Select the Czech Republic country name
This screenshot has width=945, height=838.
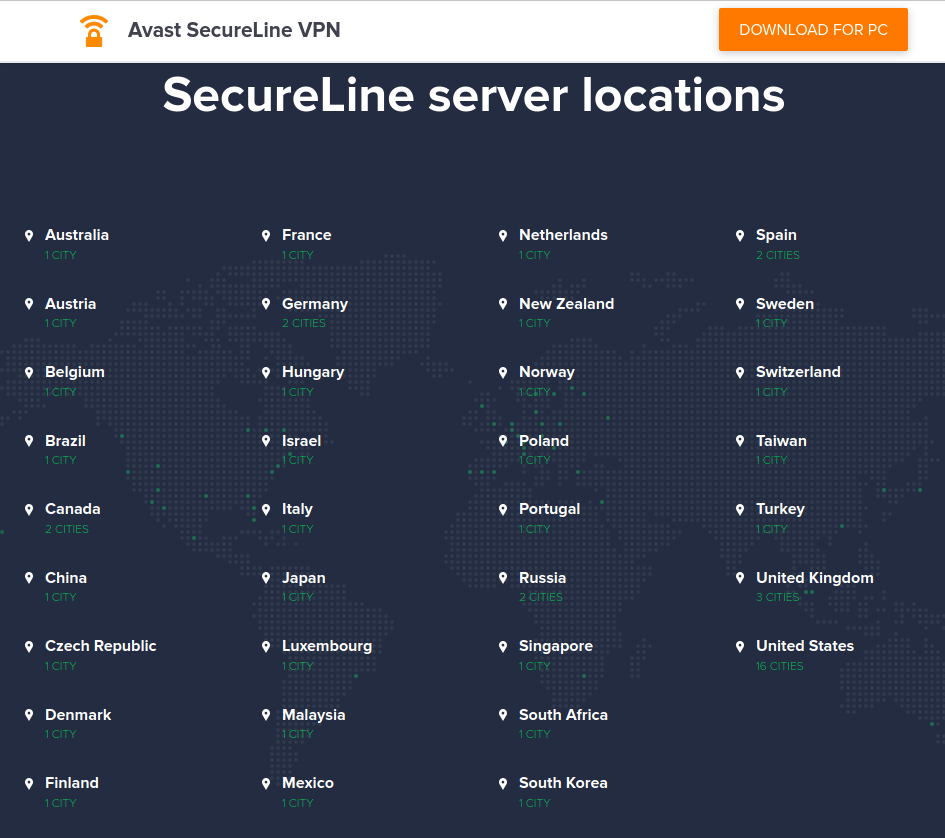[x=101, y=646]
